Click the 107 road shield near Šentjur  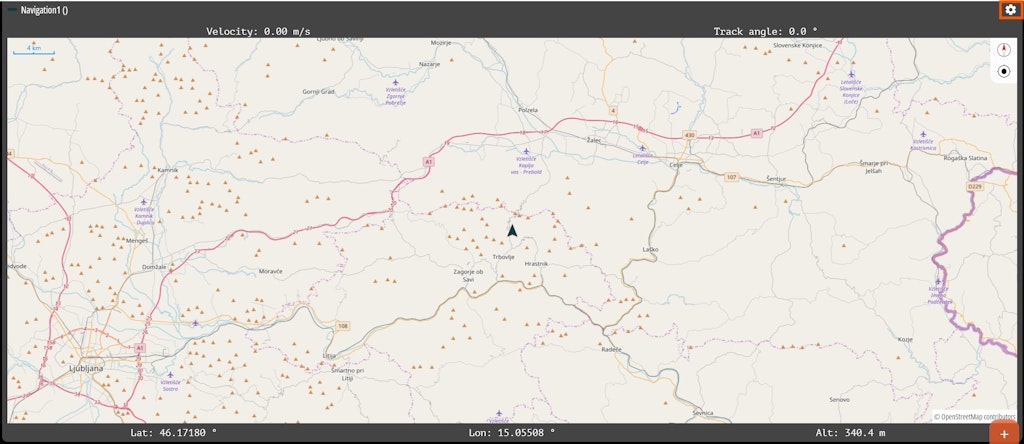[x=731, y=177]
